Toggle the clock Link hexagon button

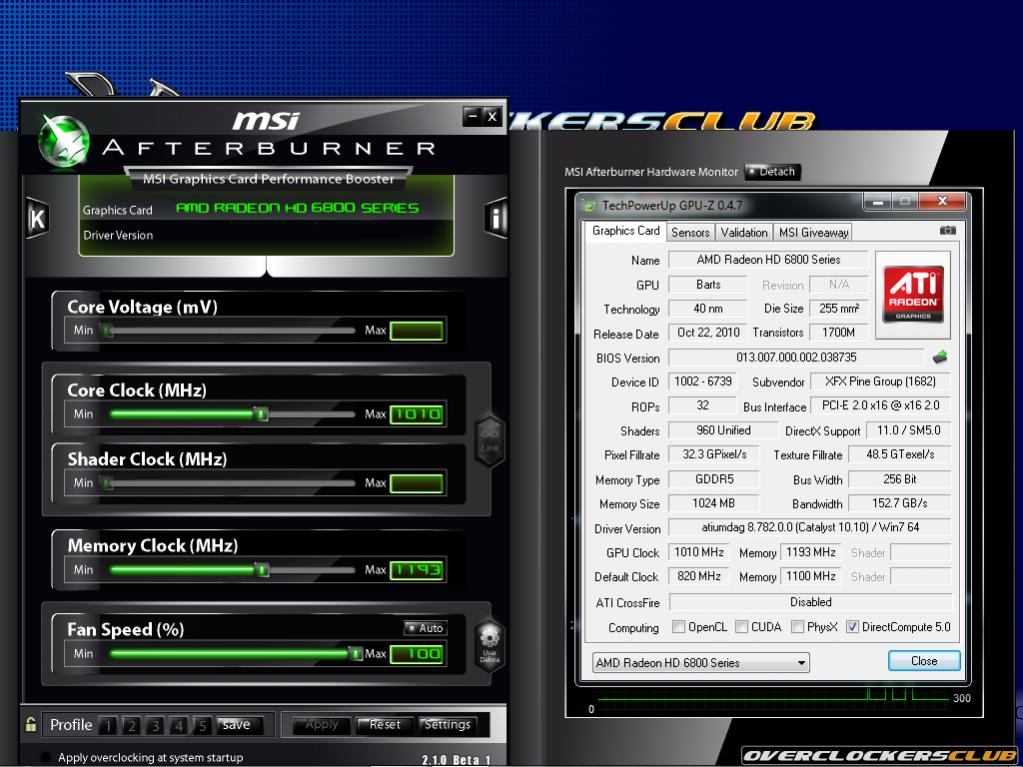click(489, 440)
